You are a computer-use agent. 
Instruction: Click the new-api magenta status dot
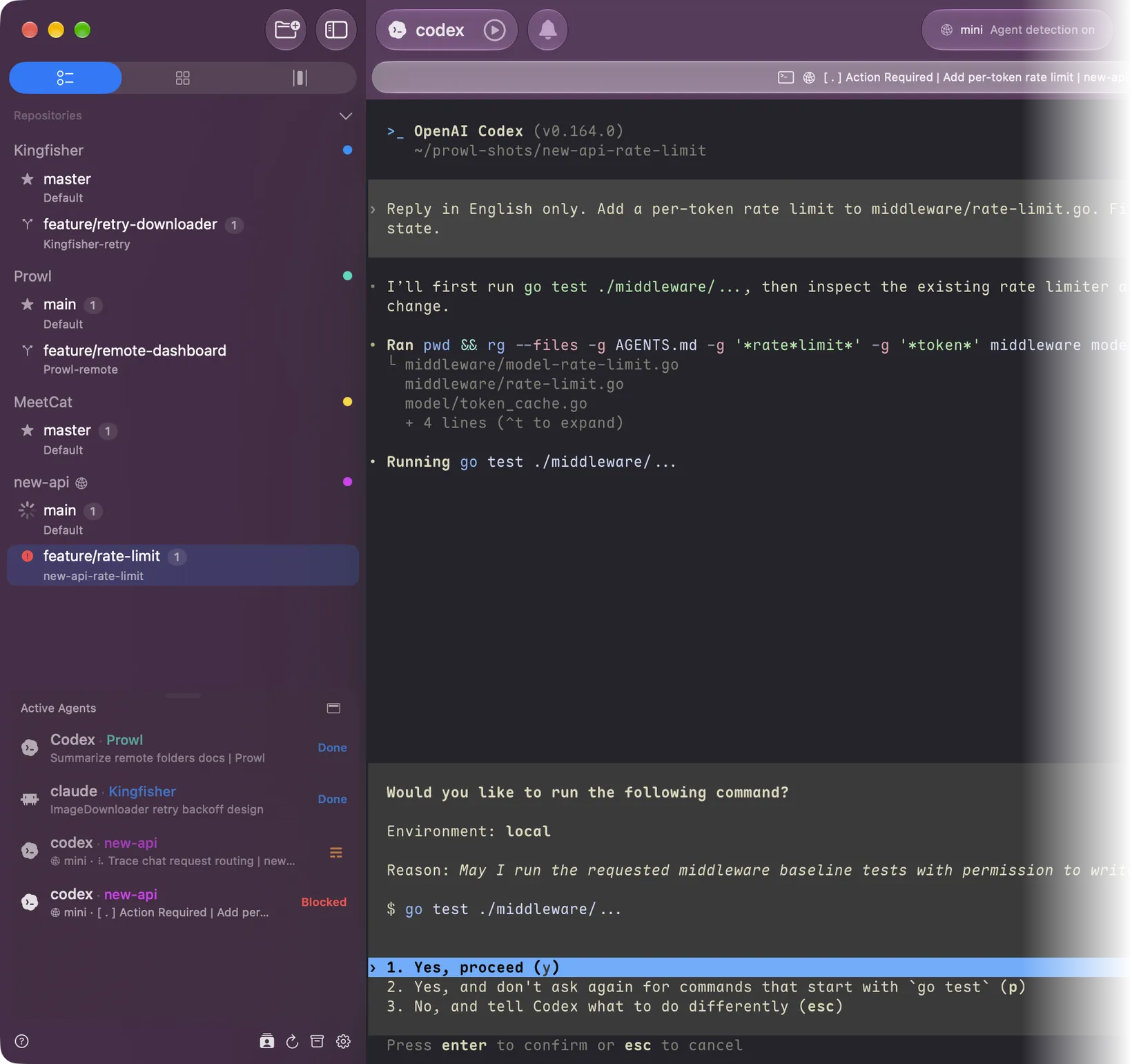[347, 482]
